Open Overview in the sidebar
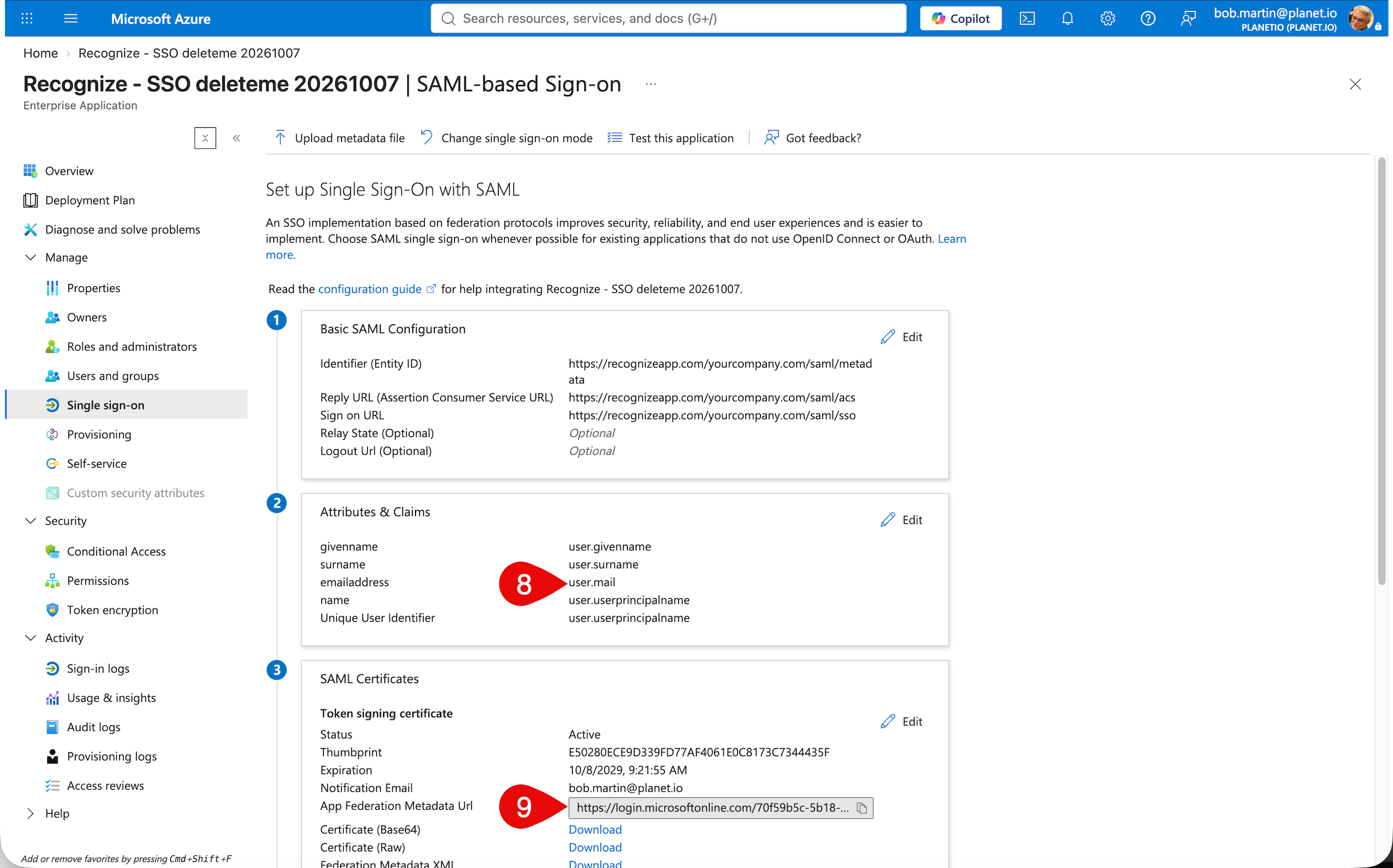The height and width of the screenshot is (868, 1393). pyautogui.click(x=69, y=171)
